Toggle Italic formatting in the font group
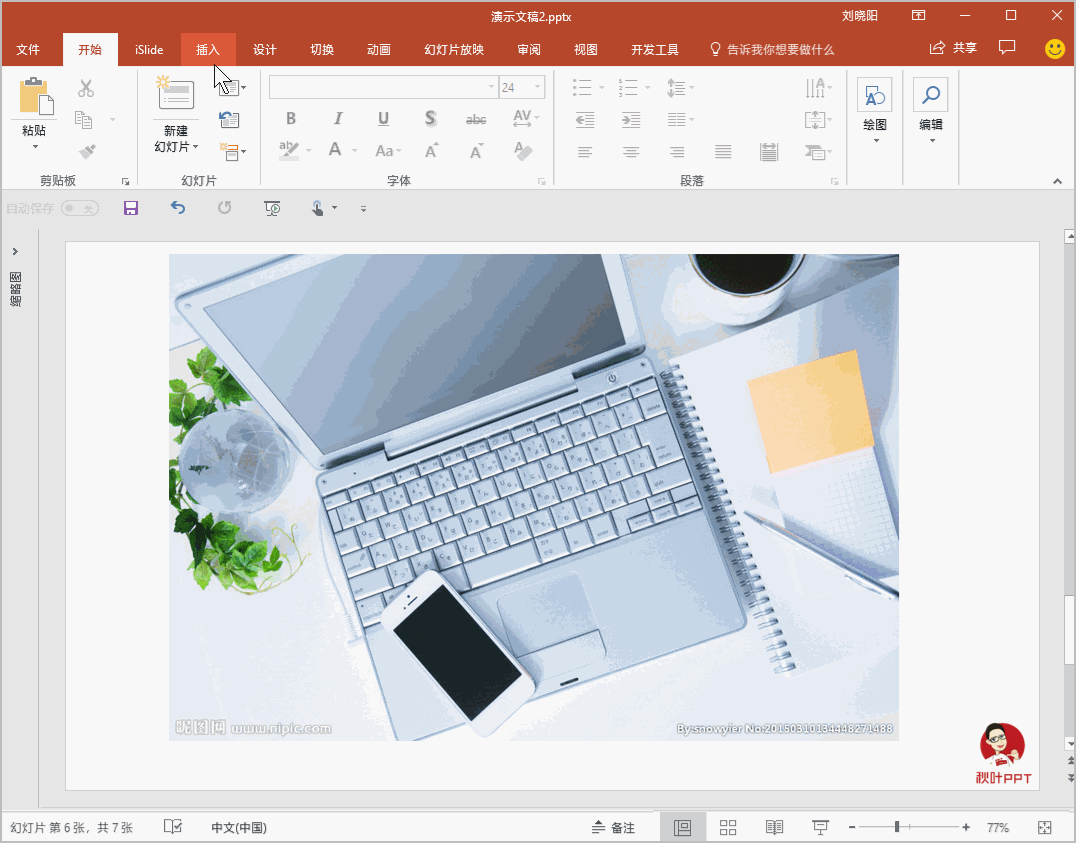1076x843 pixels. 338,119
